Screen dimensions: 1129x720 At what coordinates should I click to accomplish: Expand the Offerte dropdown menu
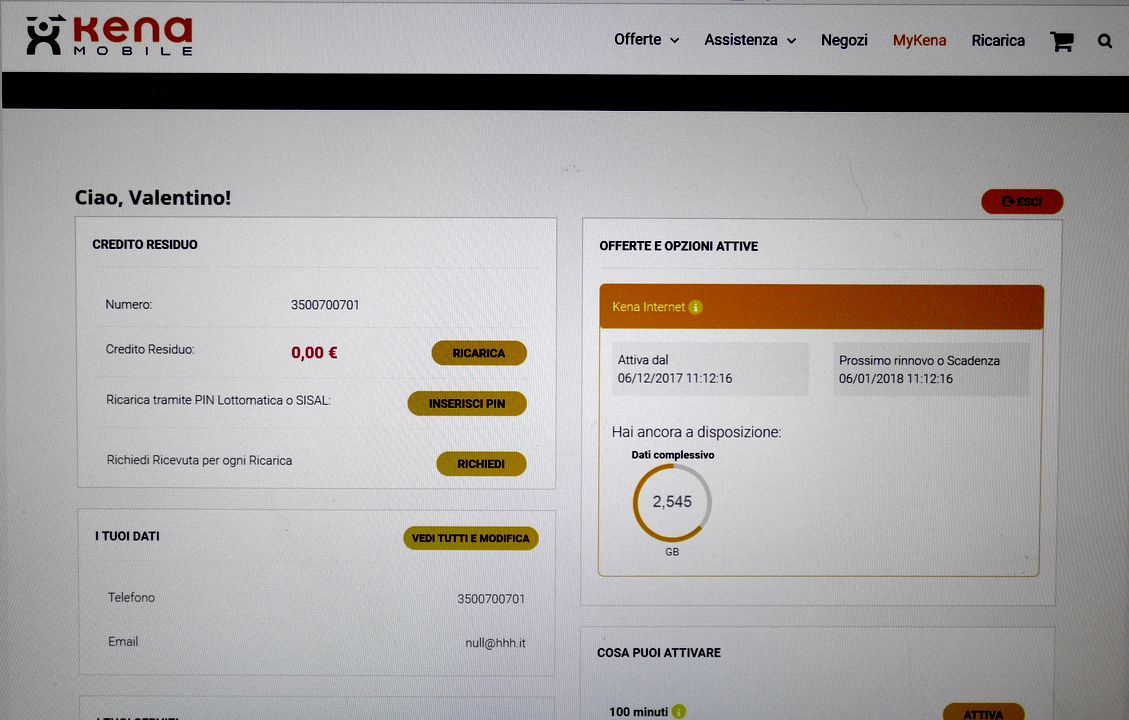click(646, 40)
